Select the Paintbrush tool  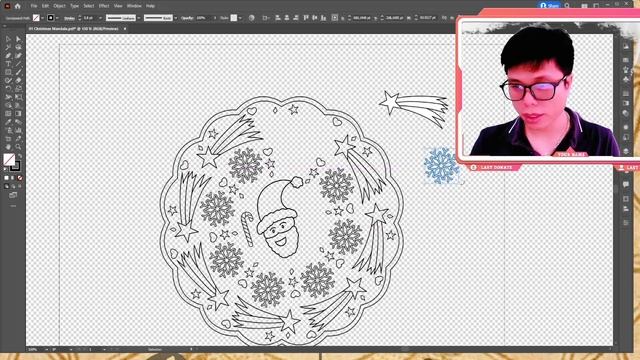(18, 72)
